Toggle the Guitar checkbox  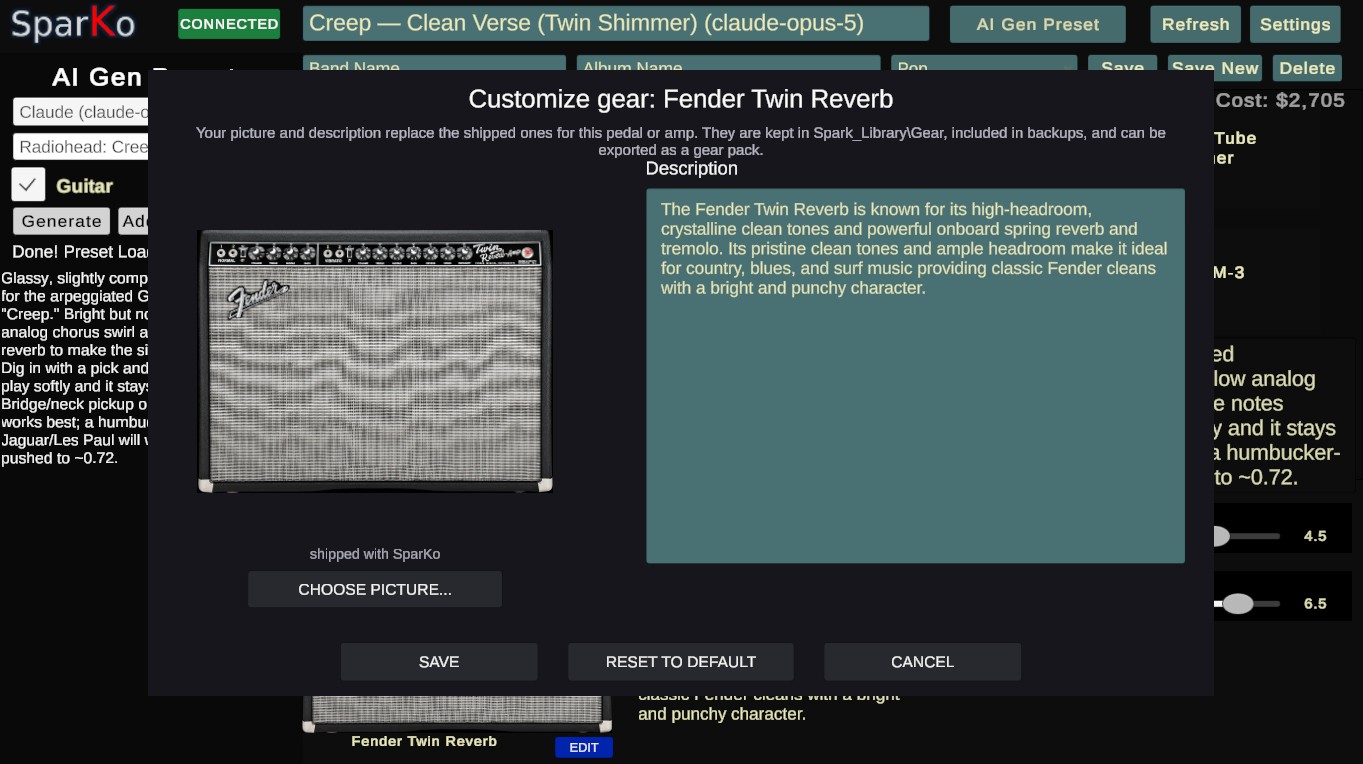point(28,185)
